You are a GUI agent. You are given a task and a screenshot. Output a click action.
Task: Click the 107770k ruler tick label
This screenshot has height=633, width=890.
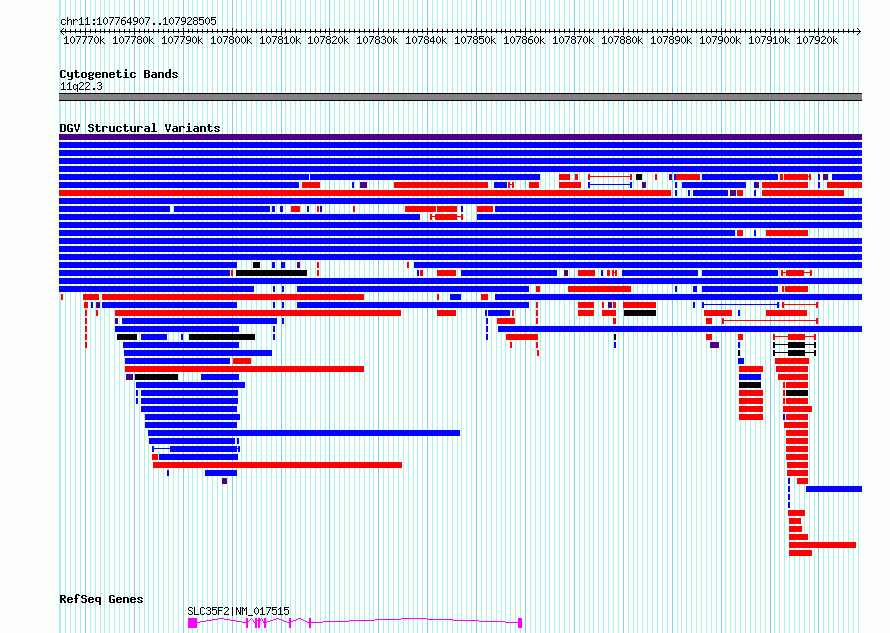tap(84, 40)
